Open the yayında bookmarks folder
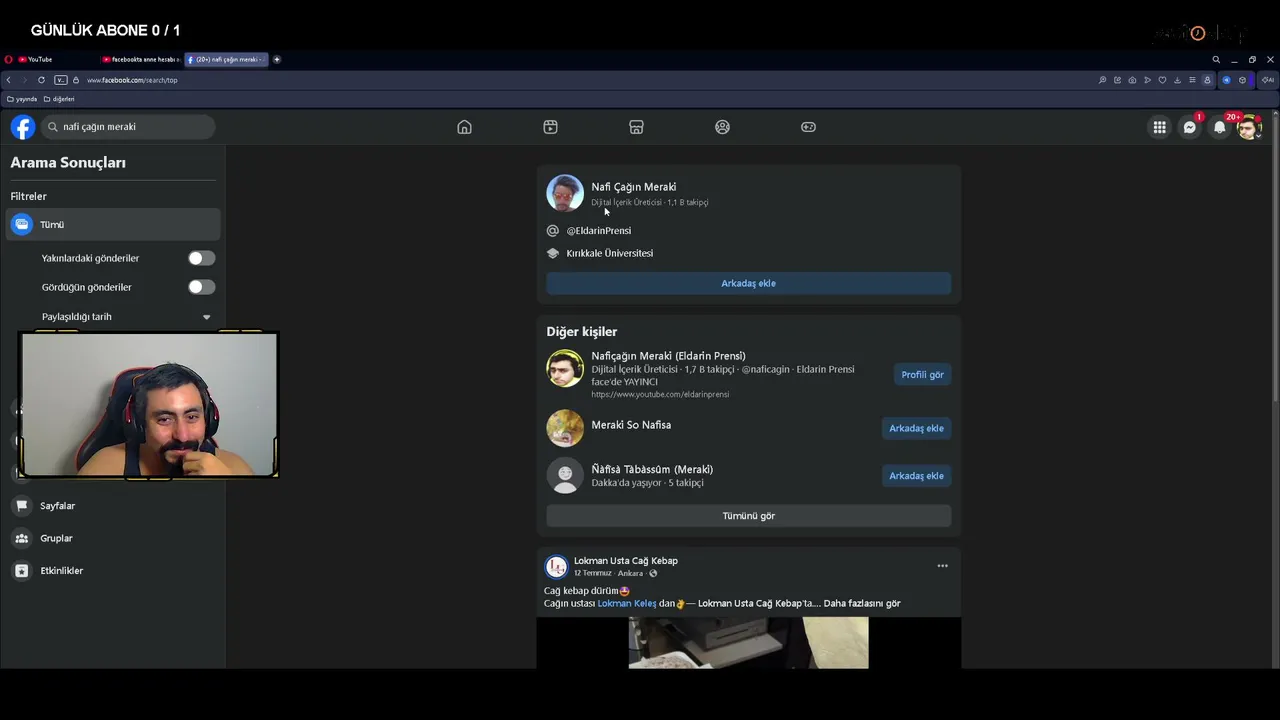The width and height of the screenshot is (1280, 720). click(x=22, y=99)
